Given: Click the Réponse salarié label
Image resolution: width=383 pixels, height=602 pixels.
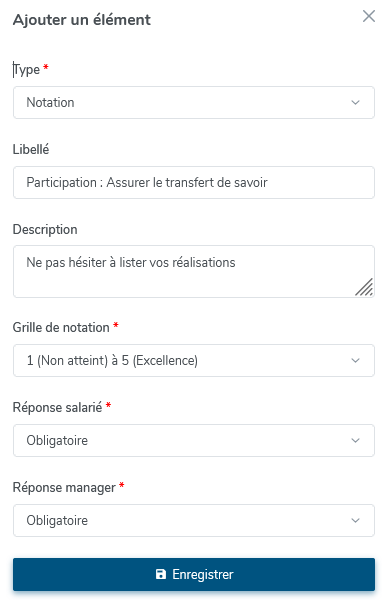Looking at the screenshot, I should click(58, 407).
